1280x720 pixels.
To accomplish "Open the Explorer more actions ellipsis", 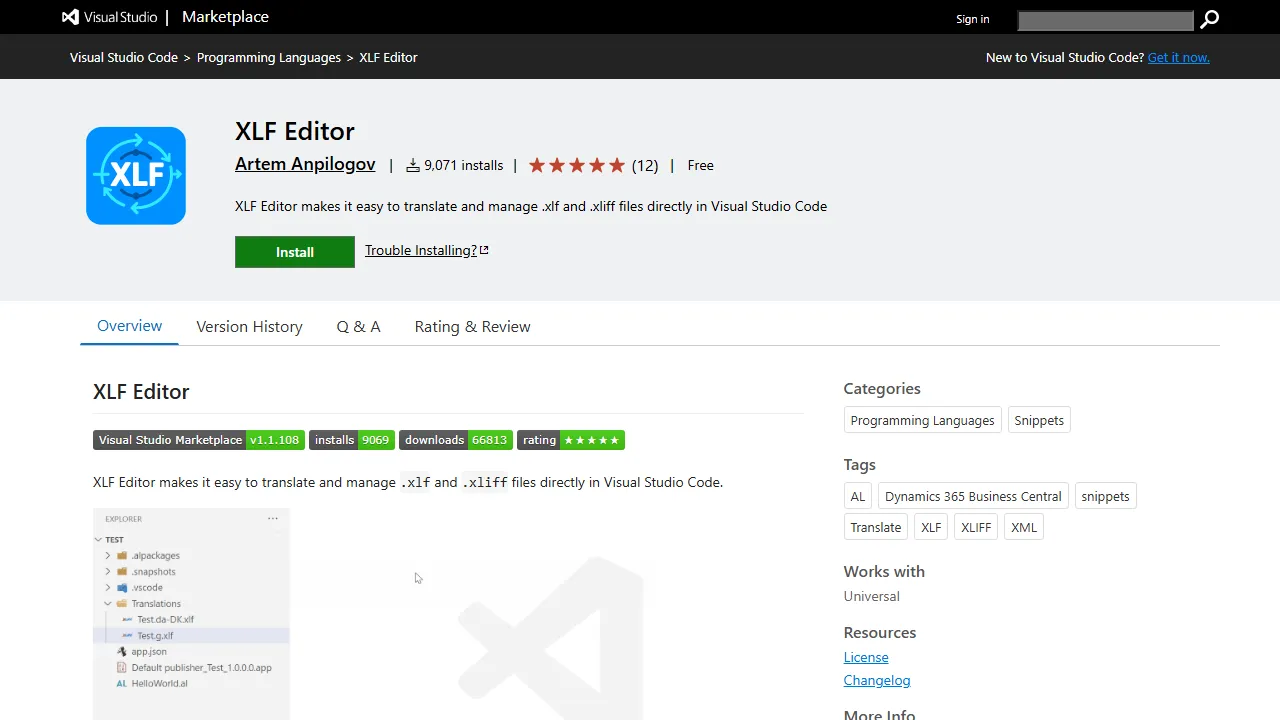I will 272,517.
